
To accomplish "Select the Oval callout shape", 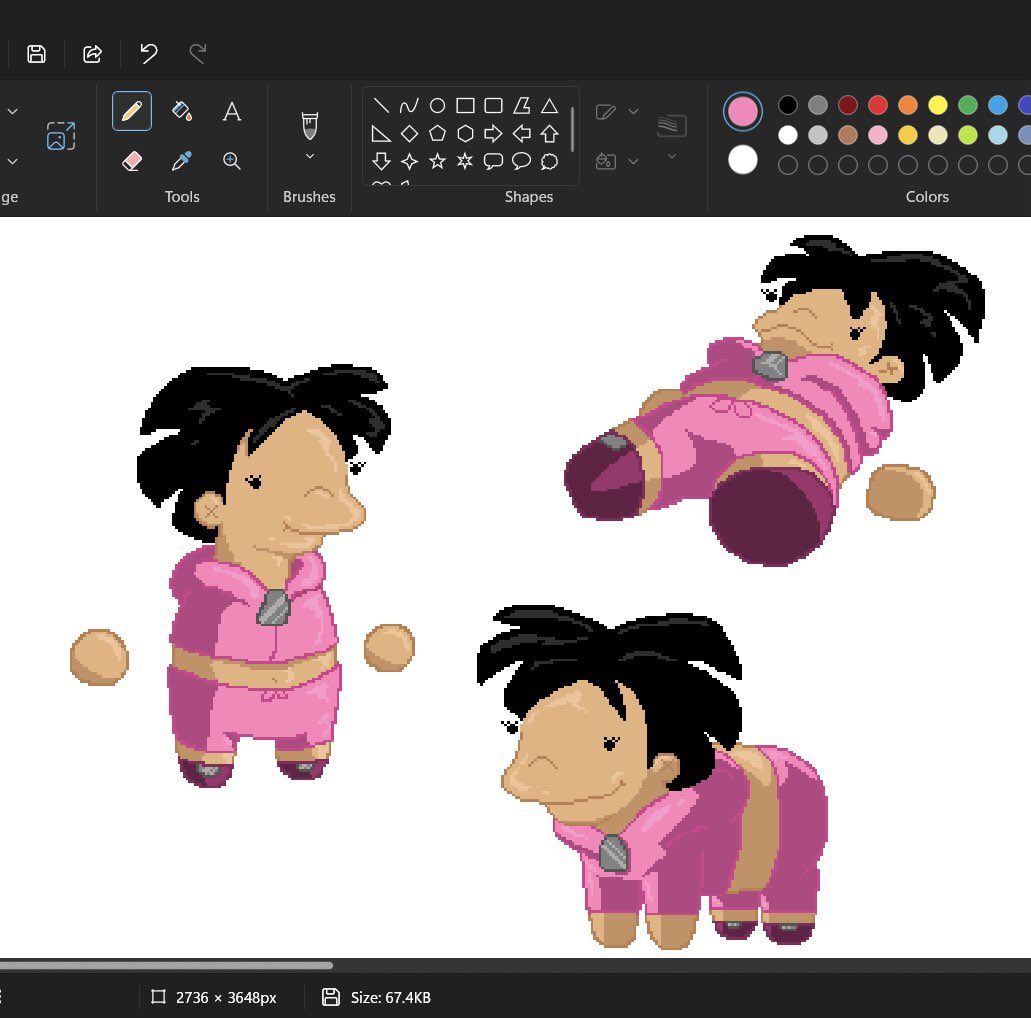I will (x=521, y=161).
